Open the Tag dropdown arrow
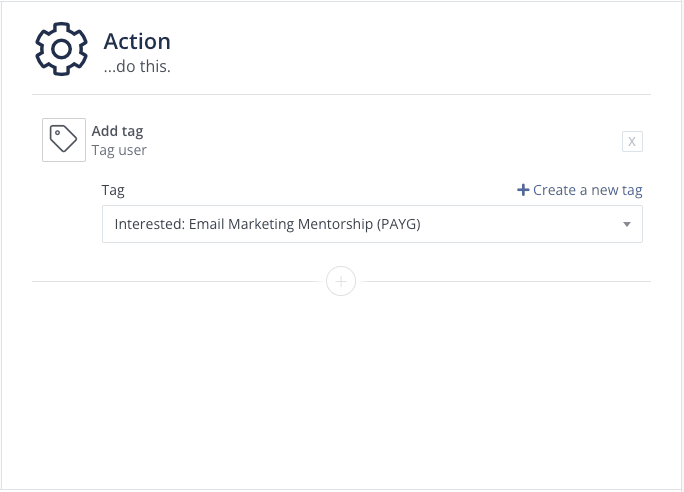 [627, 224]
